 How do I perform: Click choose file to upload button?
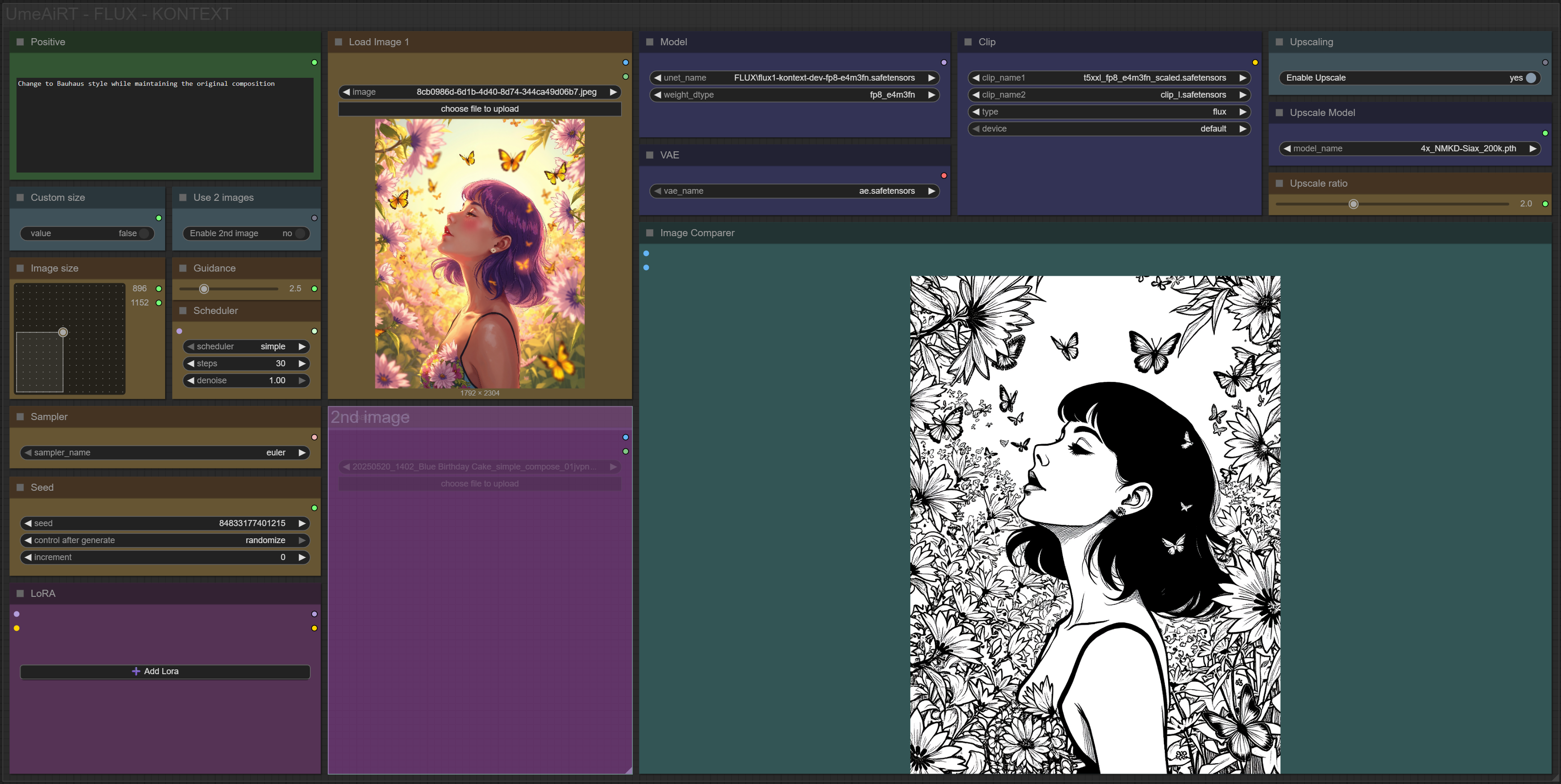pyautogui.click(x=479, y=109)
